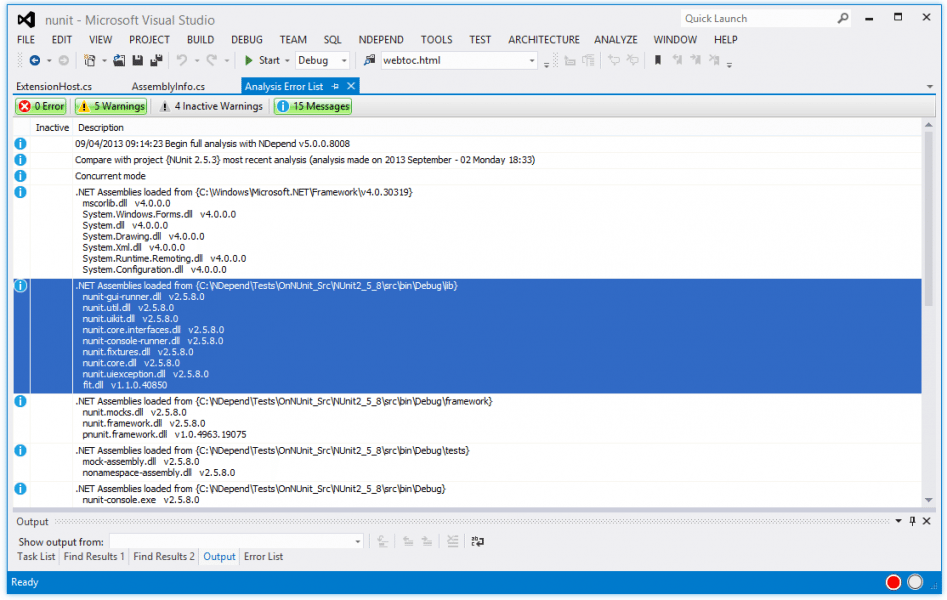Toggle word wrap icon in Output panel
Viewport: 947px width, 600px height.
point(478,541)
